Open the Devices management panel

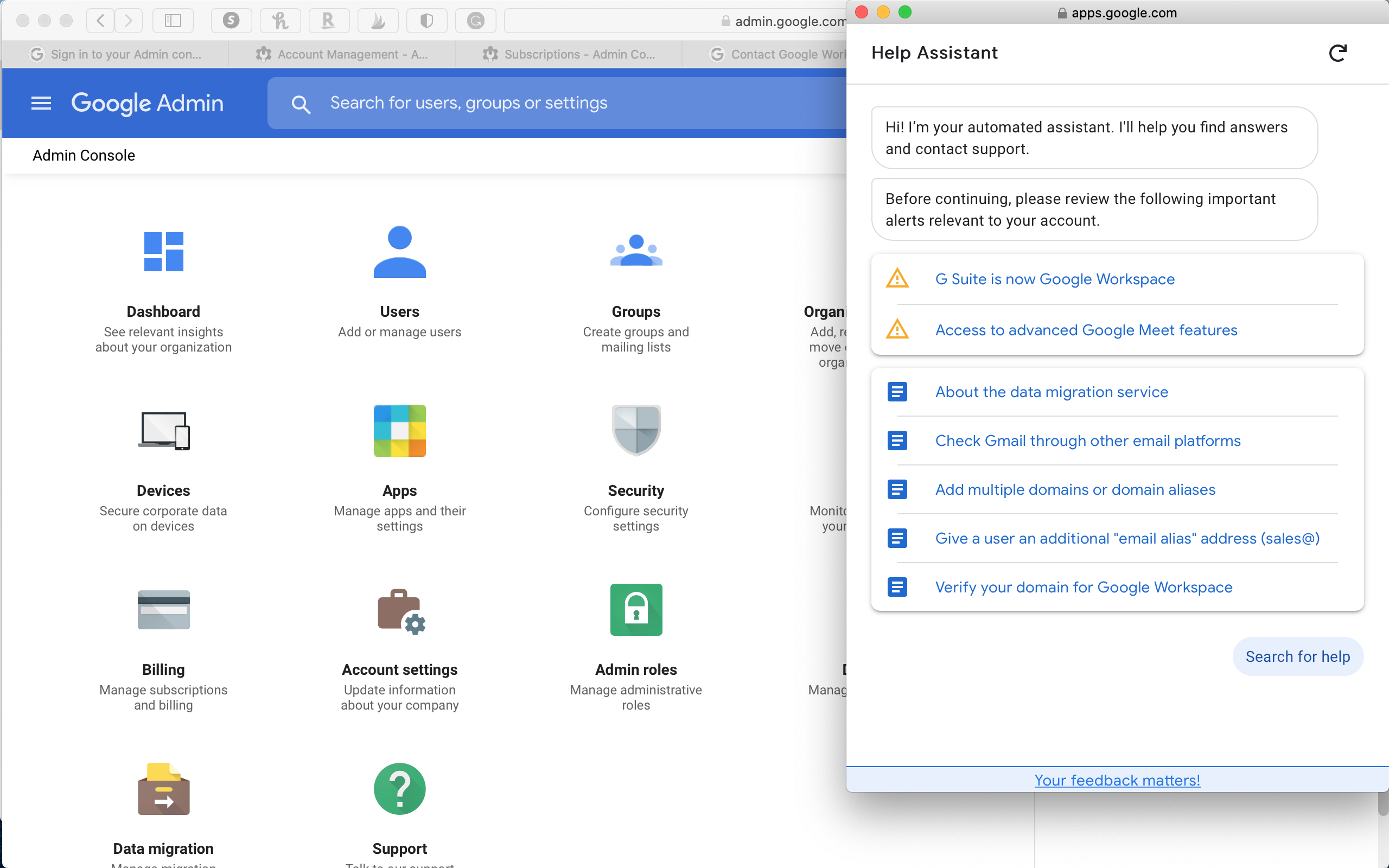(163, 466)
